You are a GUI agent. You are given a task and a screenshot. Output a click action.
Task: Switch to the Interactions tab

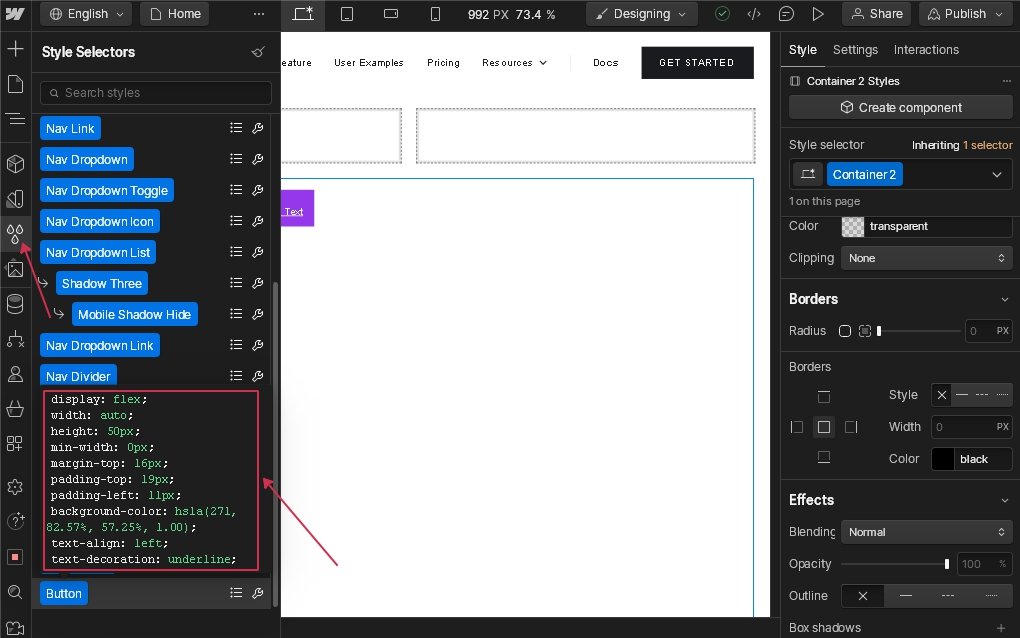[926, 49]
